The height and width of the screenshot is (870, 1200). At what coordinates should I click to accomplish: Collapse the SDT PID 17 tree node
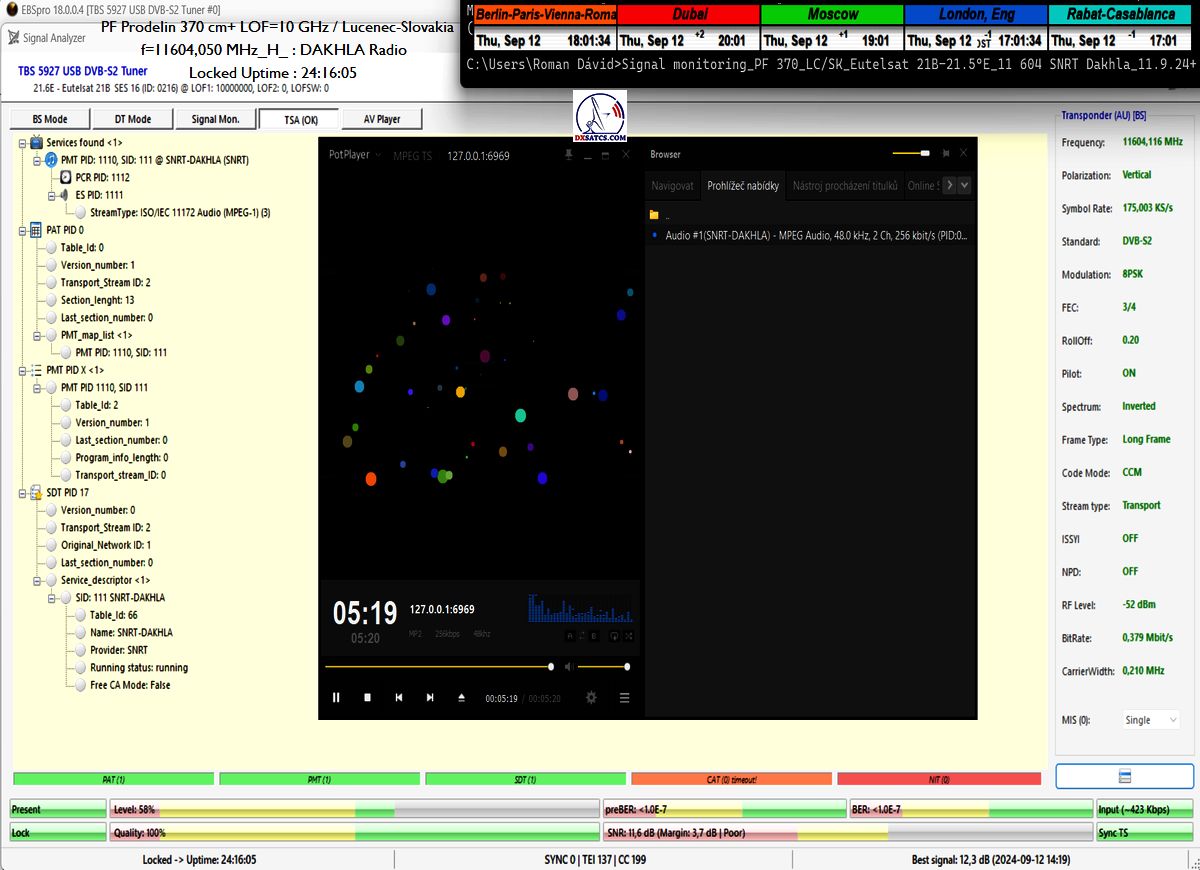[x=21, y=493]
